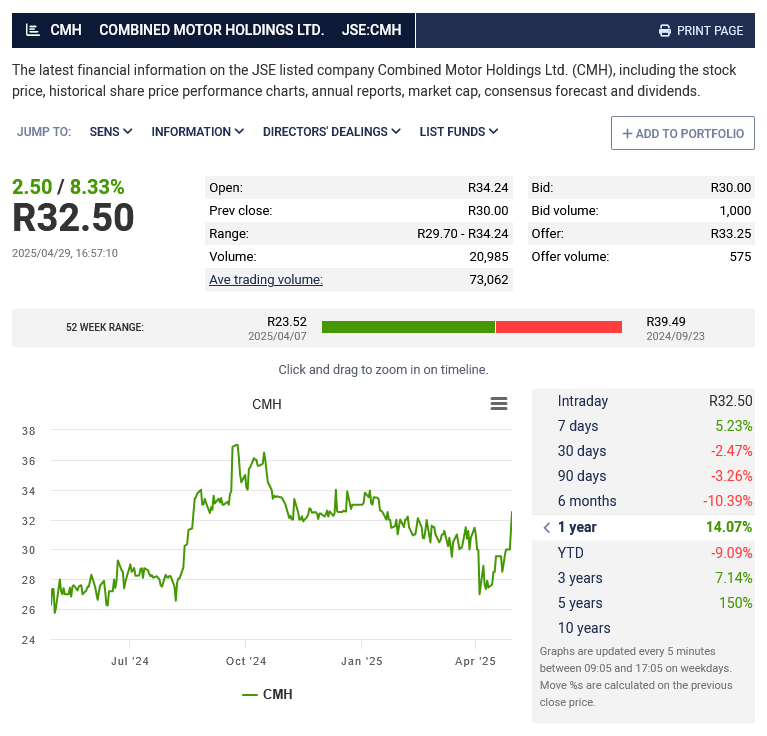767x736 pixels.
Task: Click the Bid volume value 1,000
Action: tap(735, 211)
